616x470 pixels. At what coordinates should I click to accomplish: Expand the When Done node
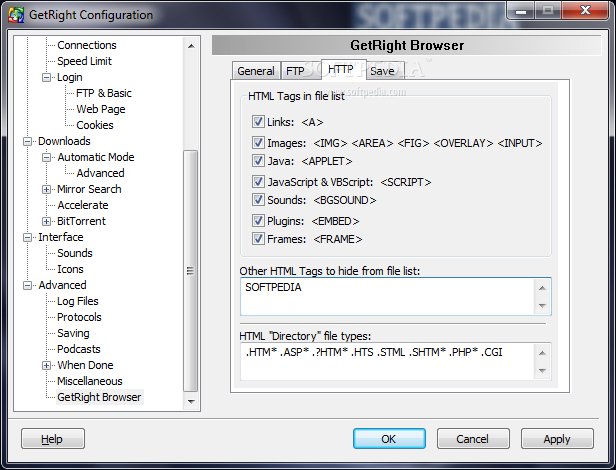46,366
